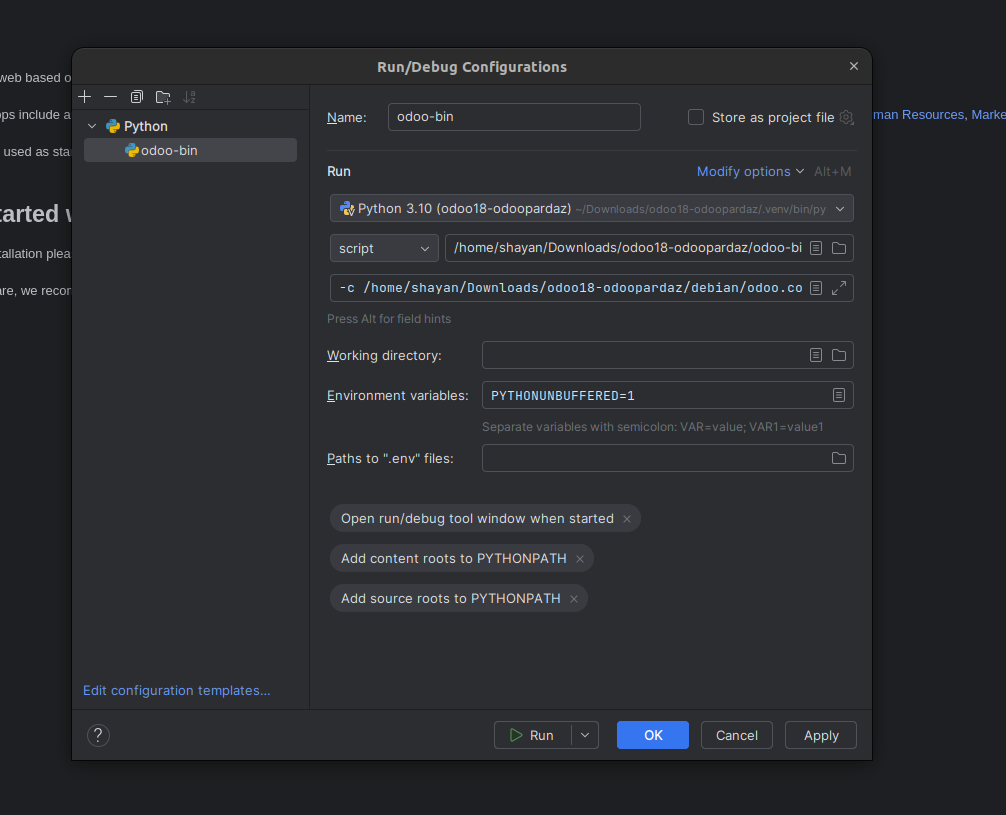Click the Apply button
The image size is (1006, 815).
coord(821,735)
